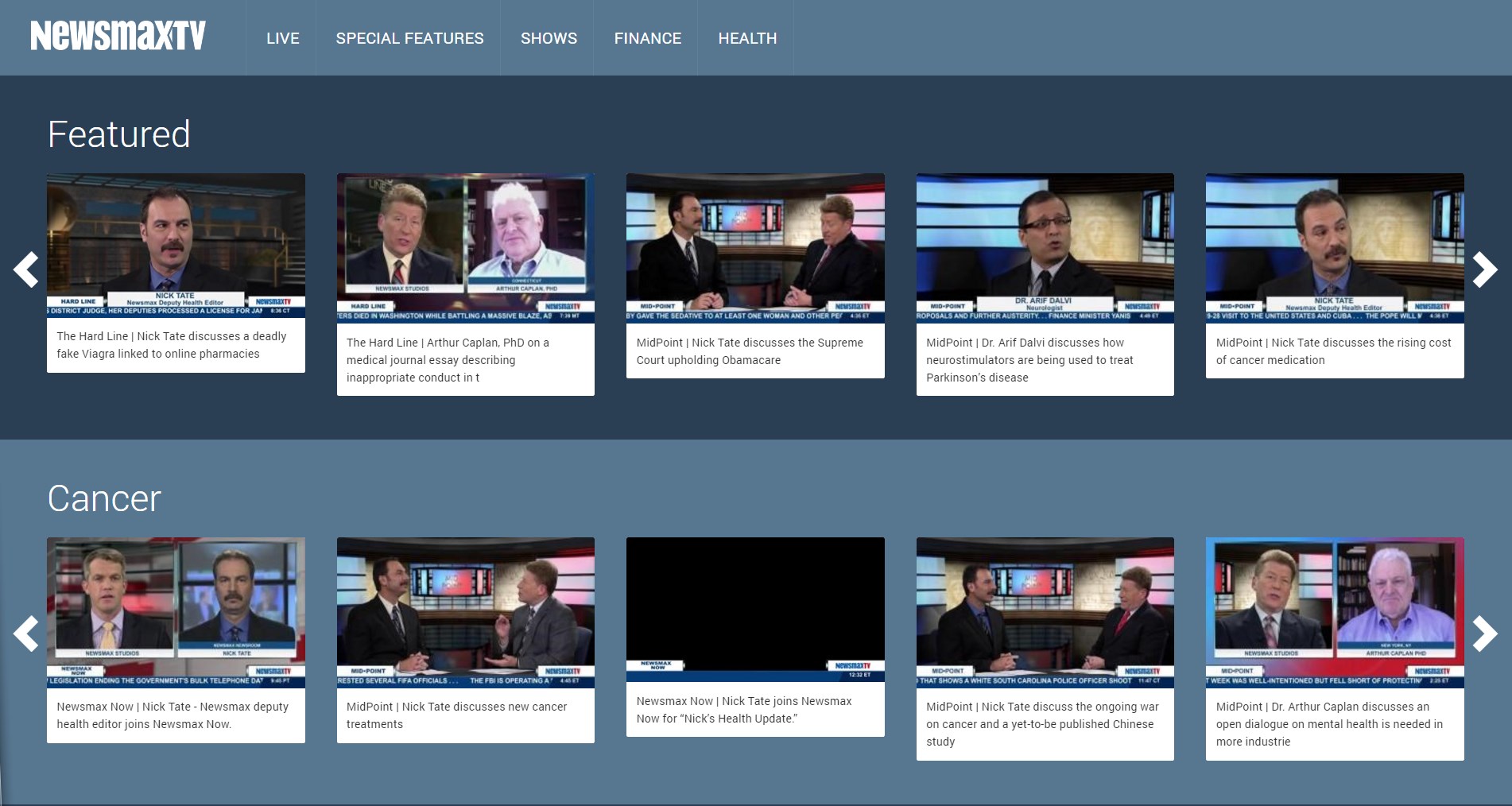1512x806 pixels.
Task: Play the Newsmax deputy health editor video thumbnail
Action: (x=176, y=612)
